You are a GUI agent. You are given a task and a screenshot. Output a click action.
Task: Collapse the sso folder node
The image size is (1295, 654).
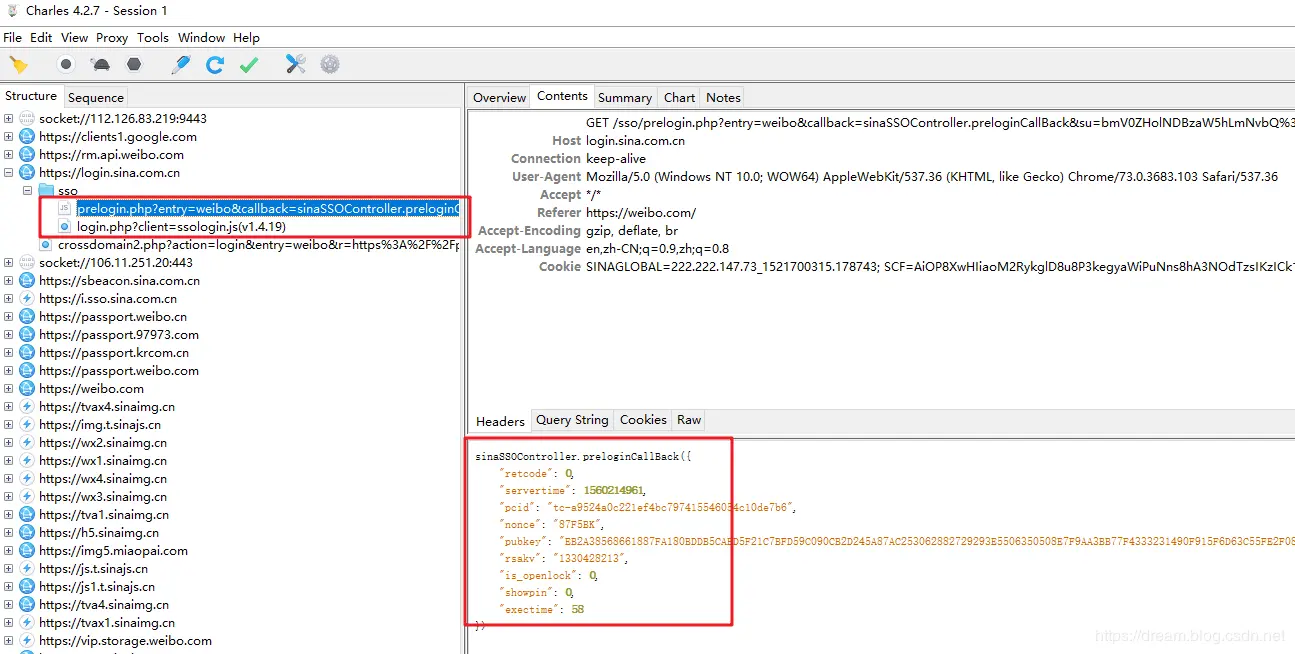28,191
